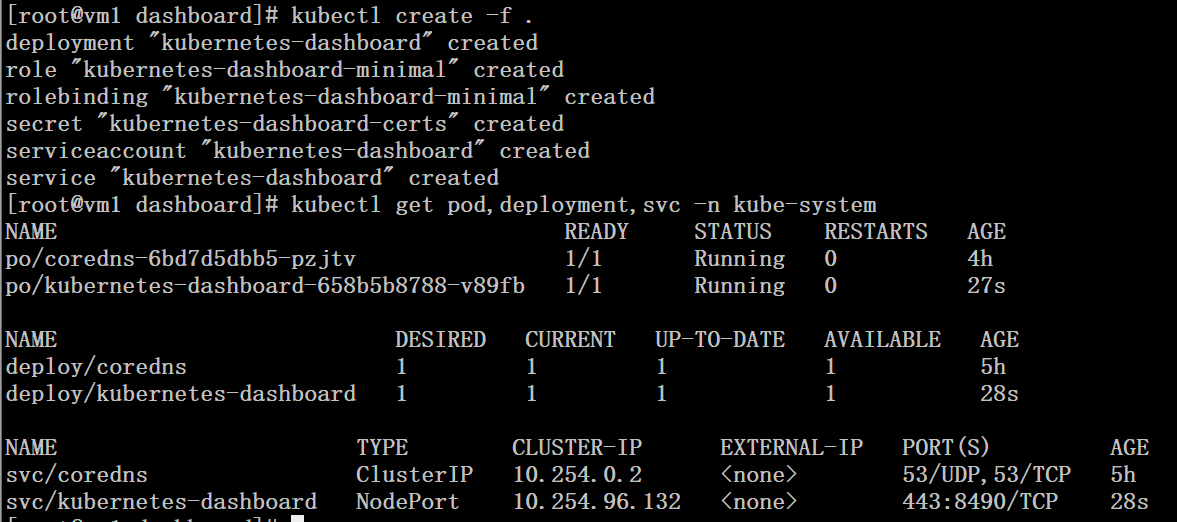Click cluster IP 10.254.96.132
Viewport: 1177px width, 522px height.
(597, 502)
